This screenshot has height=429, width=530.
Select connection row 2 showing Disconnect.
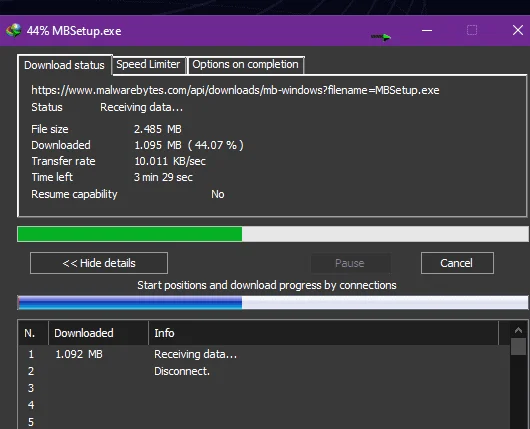[264, 371]
